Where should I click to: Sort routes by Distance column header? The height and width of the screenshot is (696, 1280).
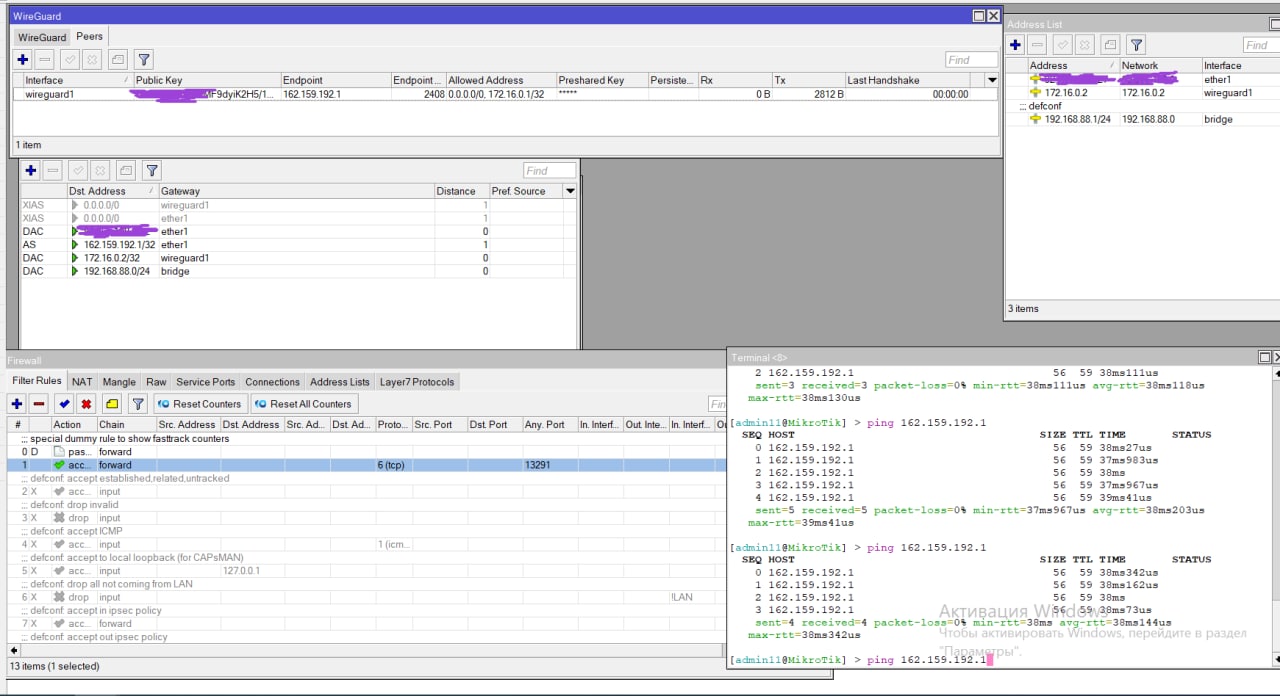click(x=462, y=191)
